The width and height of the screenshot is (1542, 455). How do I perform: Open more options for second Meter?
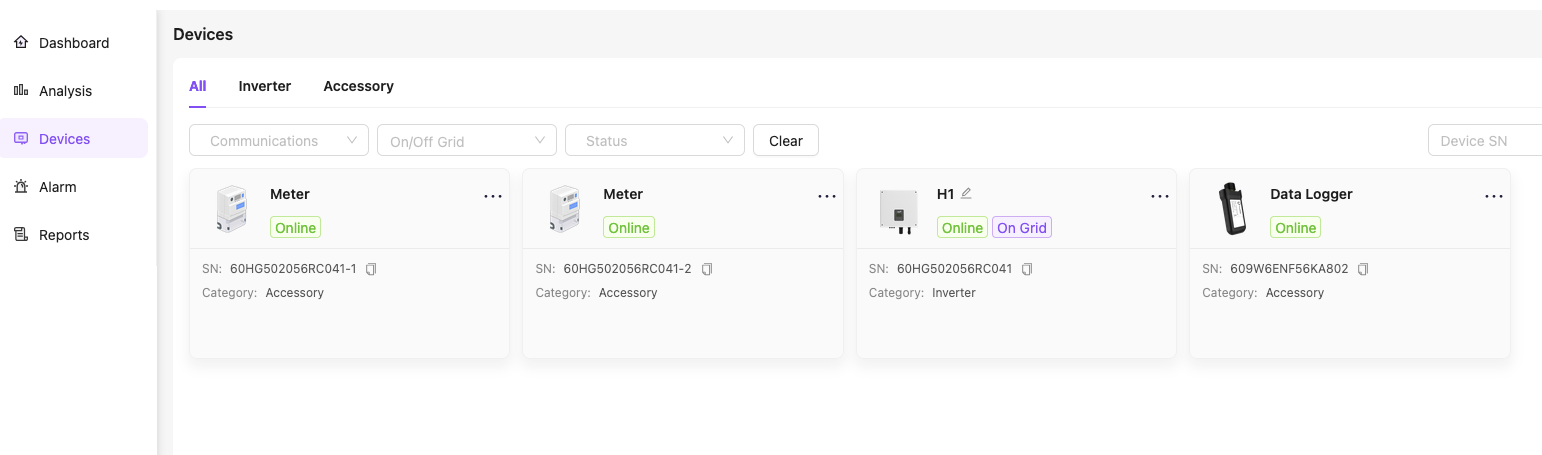(x=827, y=197)
